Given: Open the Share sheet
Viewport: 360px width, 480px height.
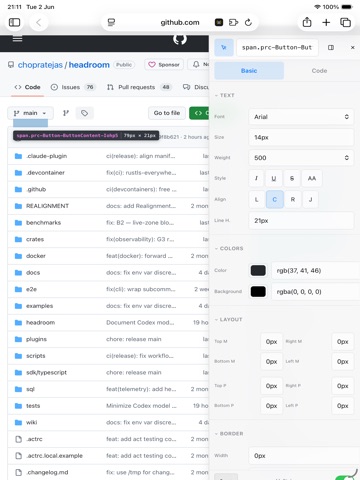Looking at the screenshot, I should (307, 22).
